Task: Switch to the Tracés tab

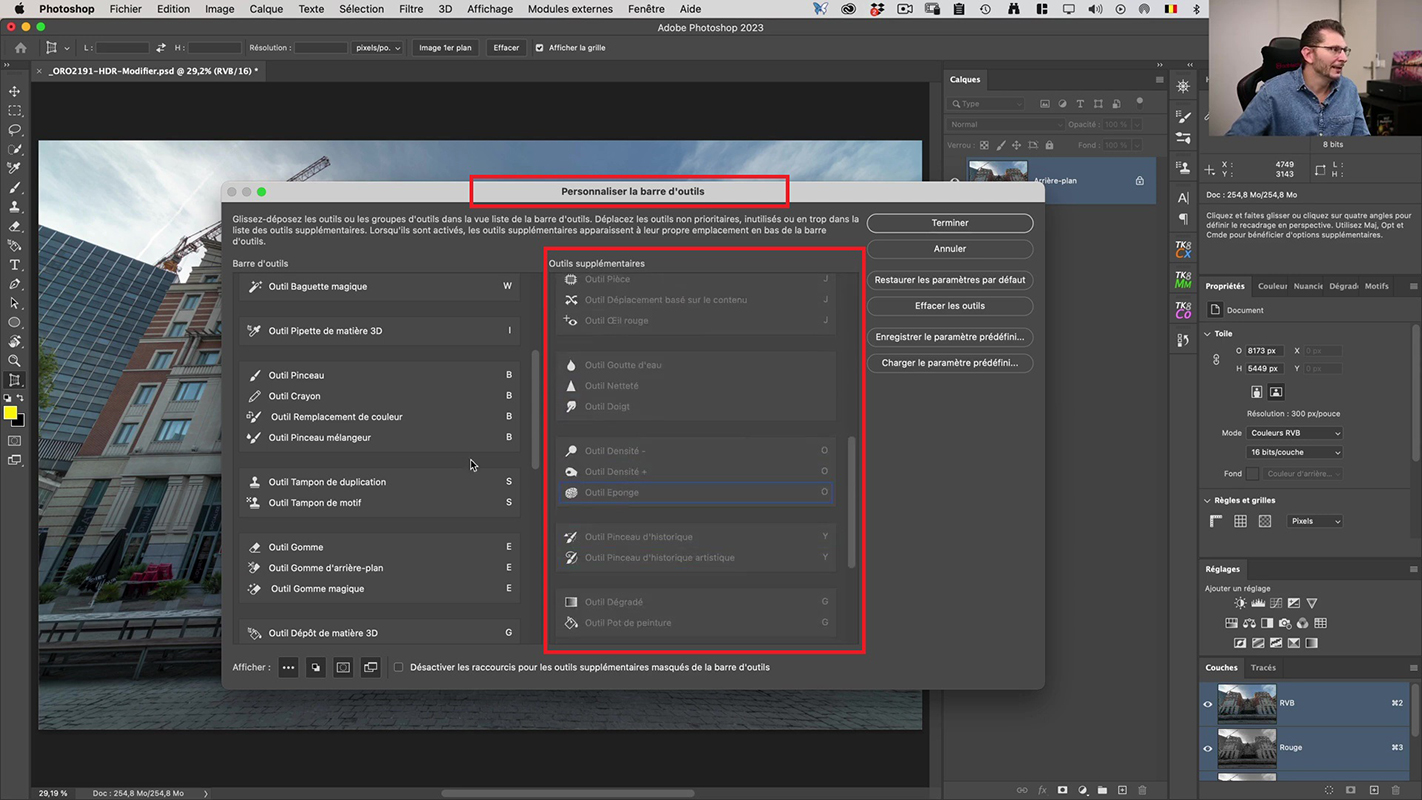Action: tap(1263, 668)
